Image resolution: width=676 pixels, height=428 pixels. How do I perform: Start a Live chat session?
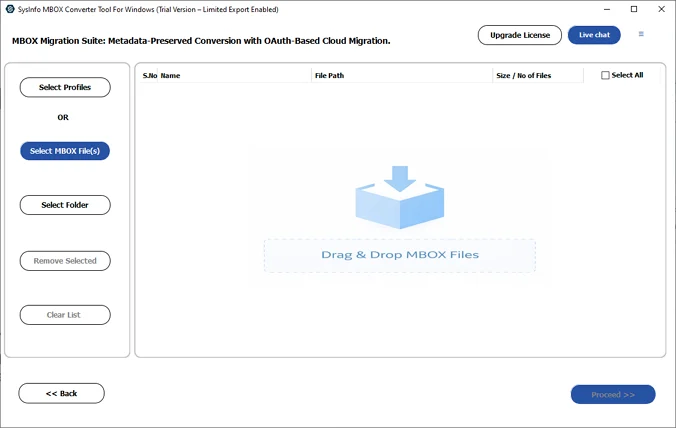point(594,35)
